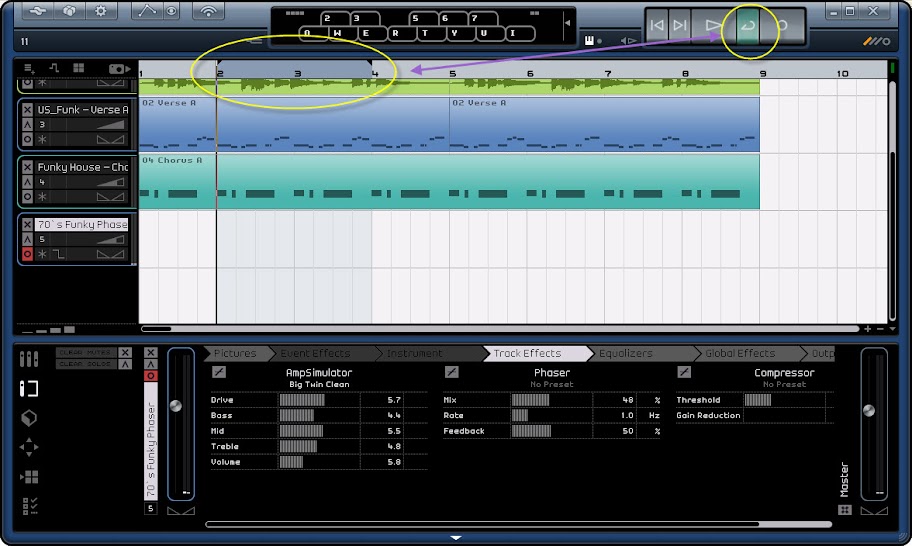This screenshot has width=912, height=546.
Task: Open AmpSimulator preset Big Twin Clean
Action: 319,384
